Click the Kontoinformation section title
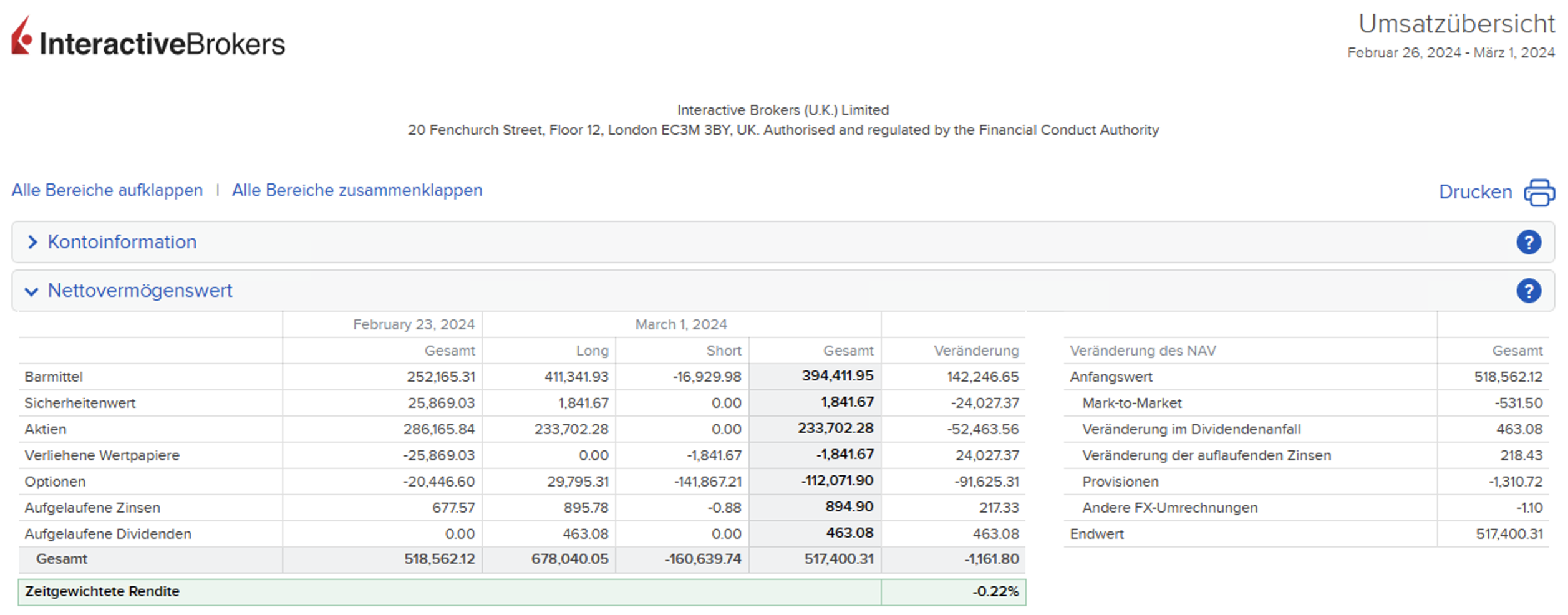 coord(122,242)
